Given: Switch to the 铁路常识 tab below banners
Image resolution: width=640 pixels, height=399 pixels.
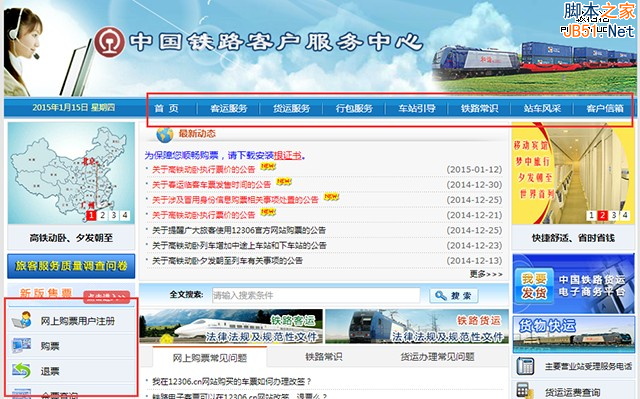Looking at the screenshot, I should point(324,357).
